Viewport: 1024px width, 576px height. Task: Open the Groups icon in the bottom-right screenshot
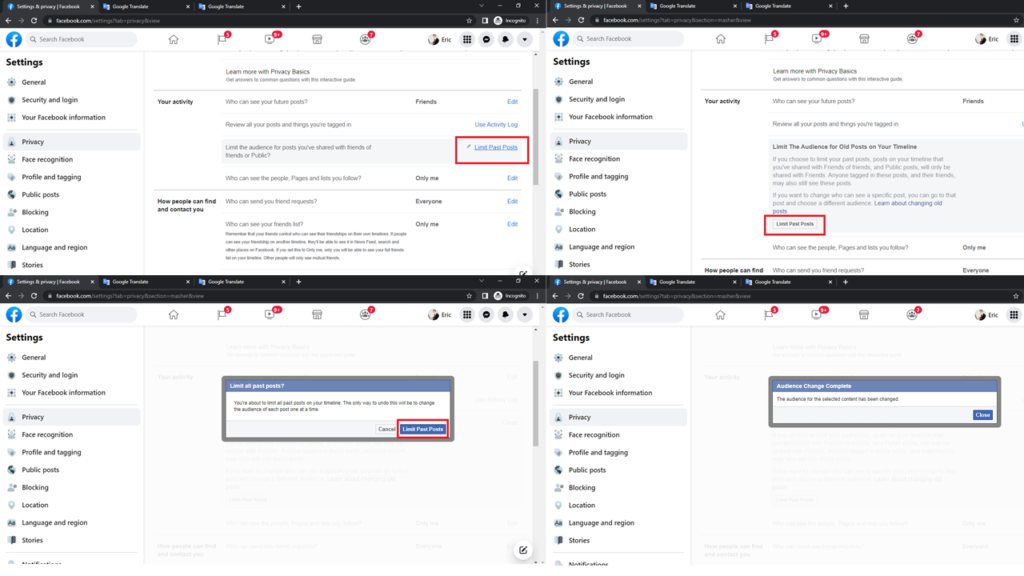[912, 314]
